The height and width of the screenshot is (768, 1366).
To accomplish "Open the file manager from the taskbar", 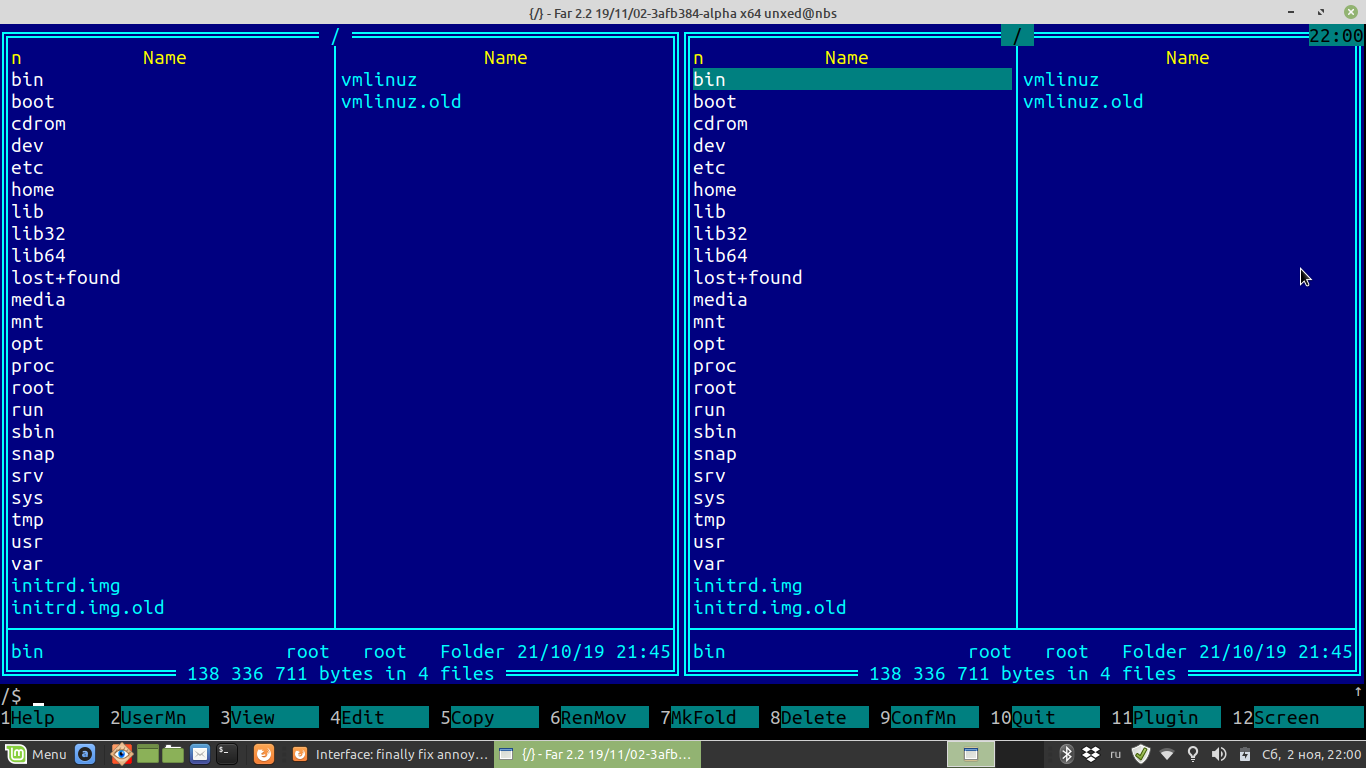I will point(172,754).
